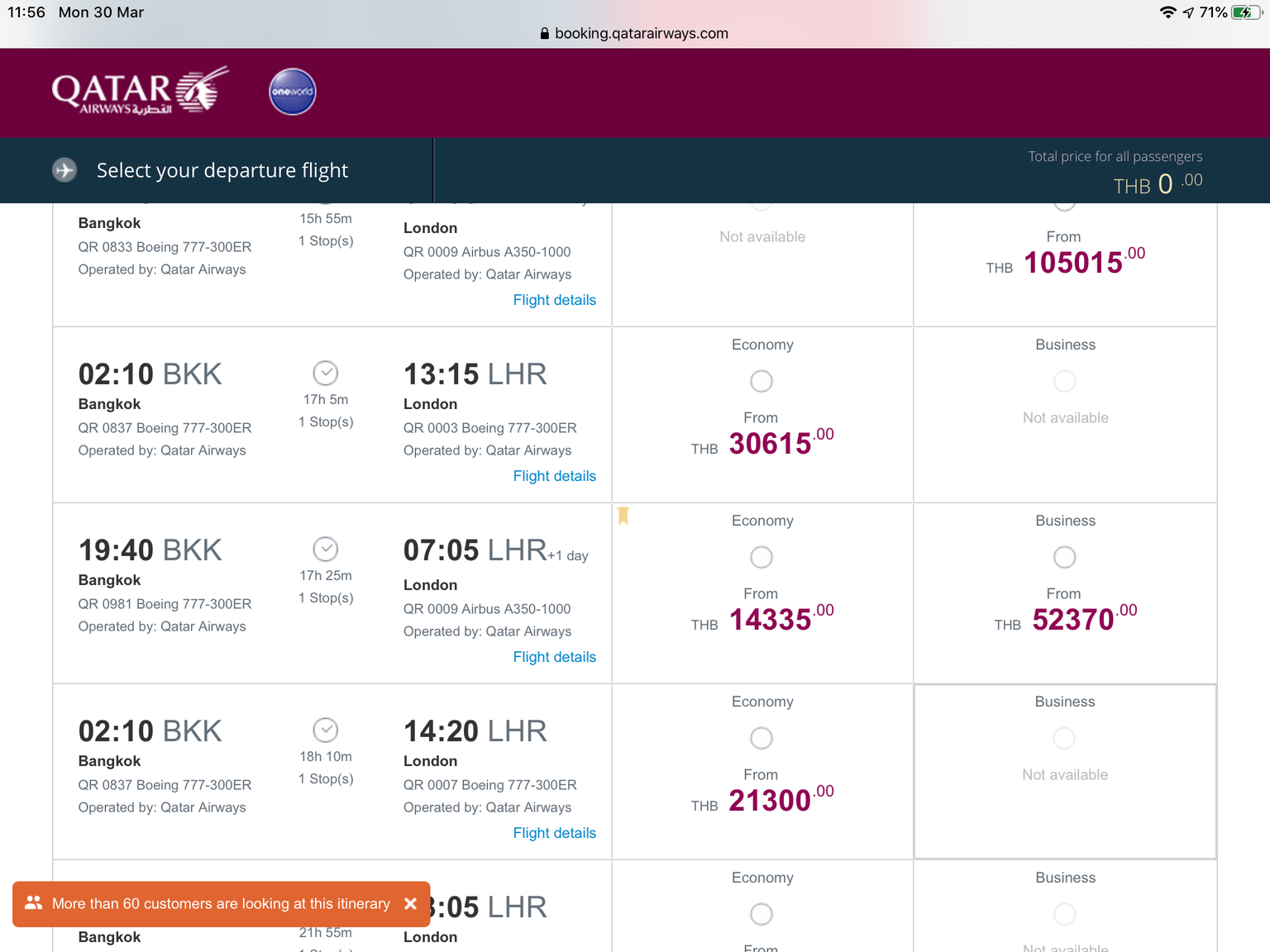Click the THB 21300 Economy price
Viewport: 1270px width, 952px height.
(762, 800)
